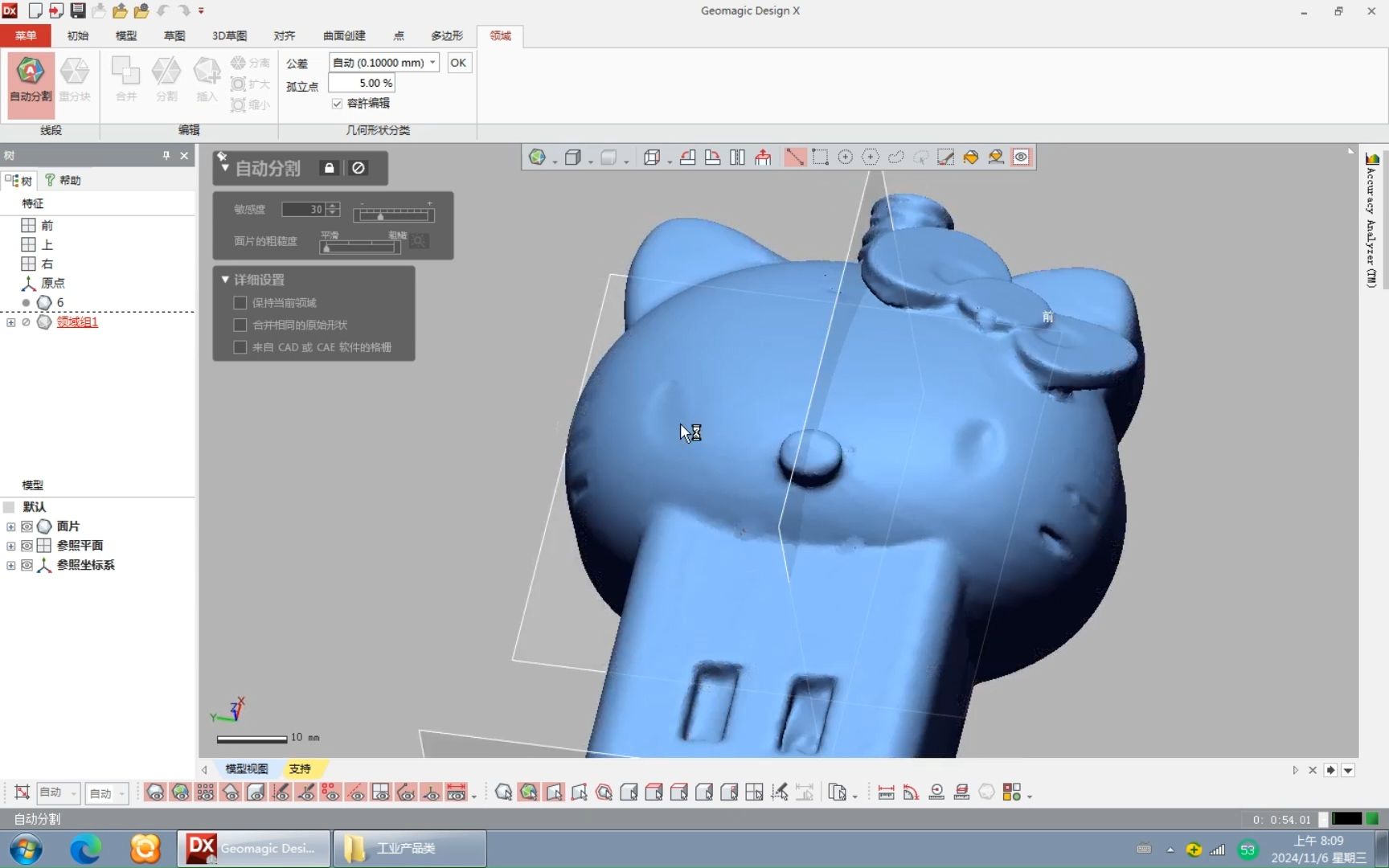
Task: Collapse the 详细设置 section
Action: [x=226, y=280]
